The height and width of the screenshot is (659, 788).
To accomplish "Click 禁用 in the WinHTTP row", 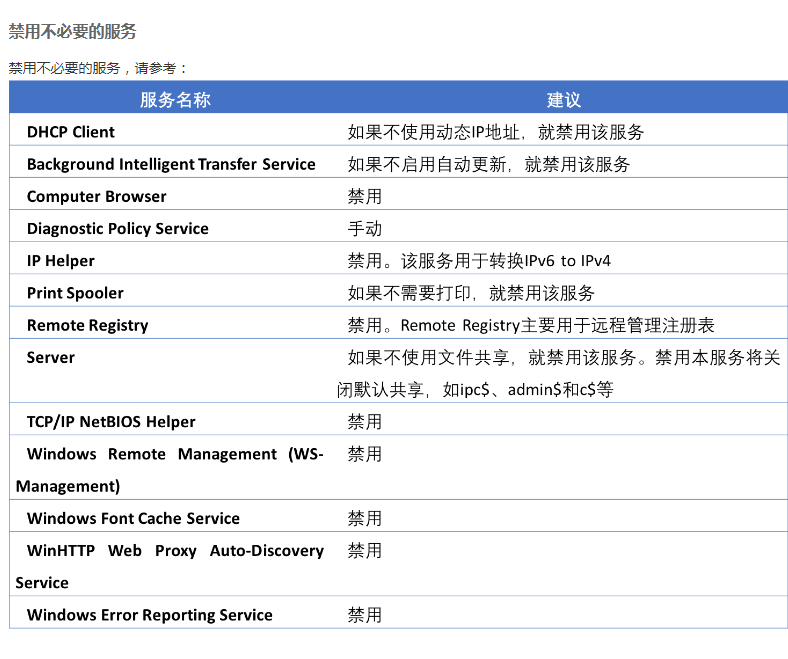I will pyautogui.click(x=365, y=550).
